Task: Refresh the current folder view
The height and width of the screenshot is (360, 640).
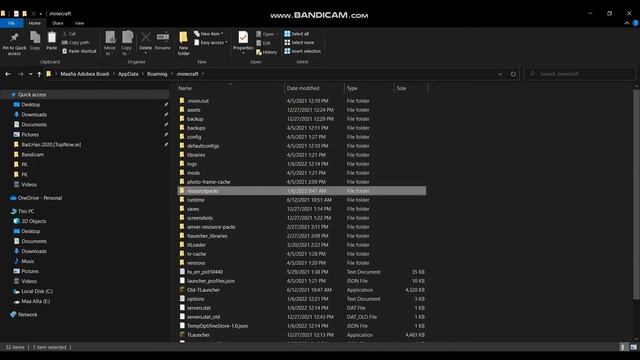Action: (513, 74)
